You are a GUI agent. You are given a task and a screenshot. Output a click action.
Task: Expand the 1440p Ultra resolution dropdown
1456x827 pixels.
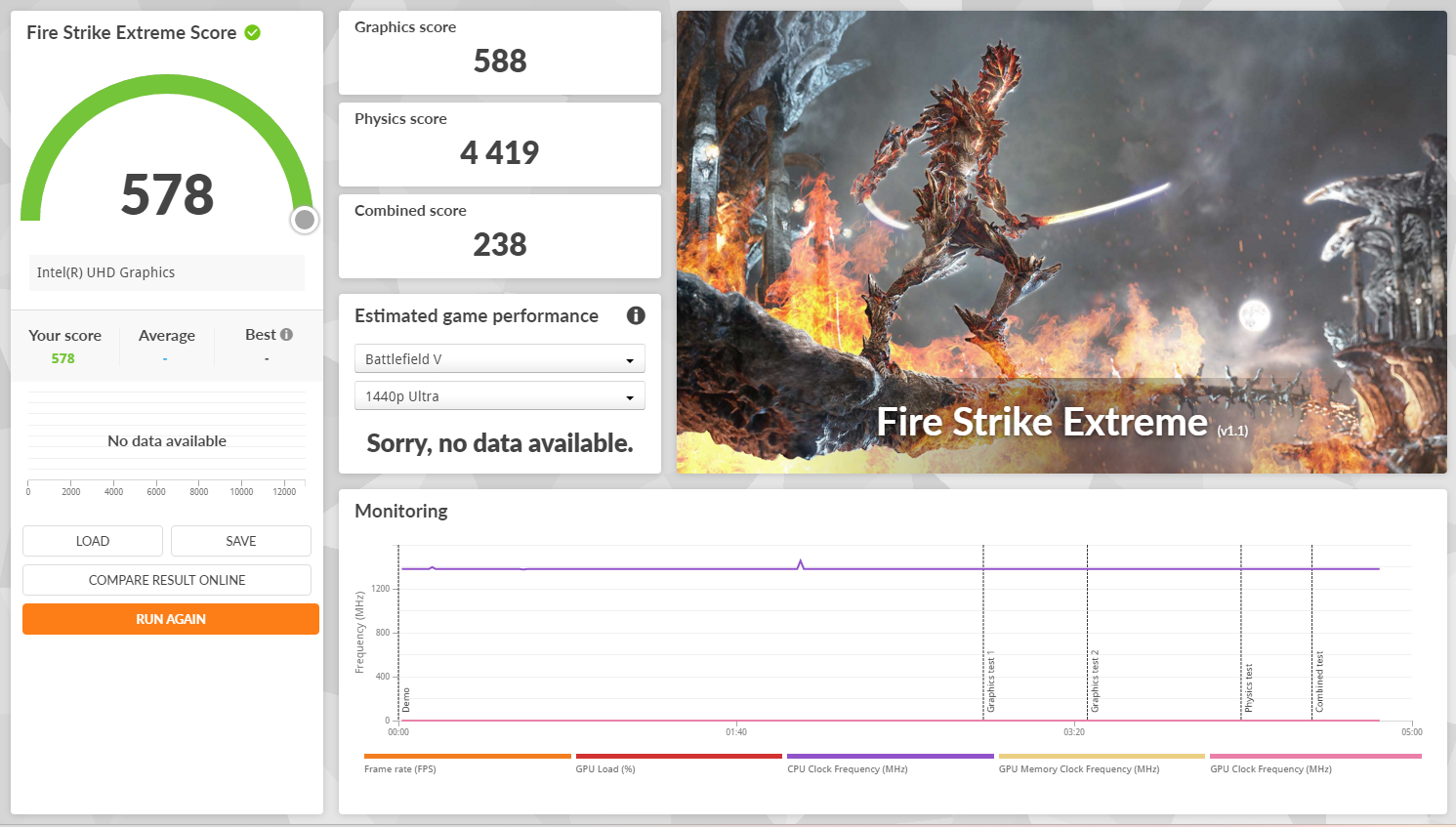[500, 396]
